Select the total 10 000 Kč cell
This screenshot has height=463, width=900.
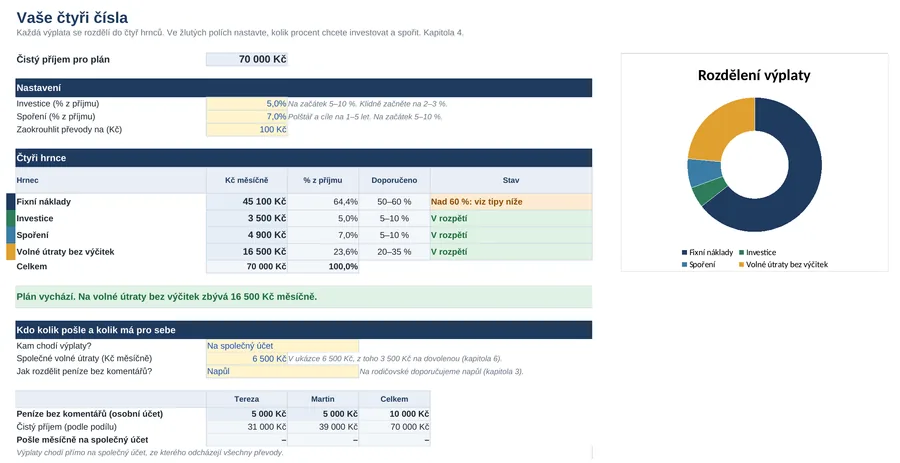(394, 414)
